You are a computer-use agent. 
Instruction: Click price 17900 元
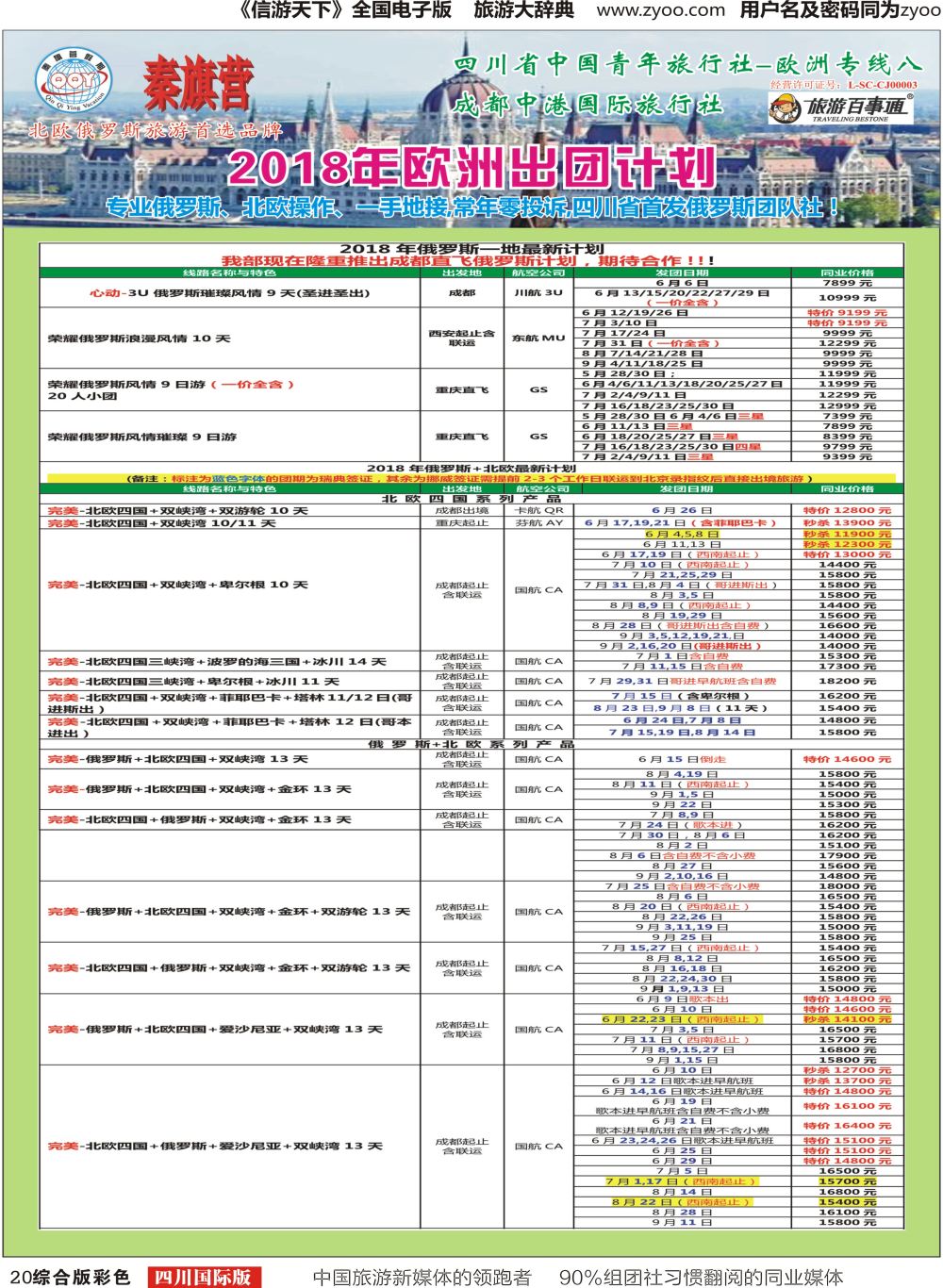coord(847,855)
